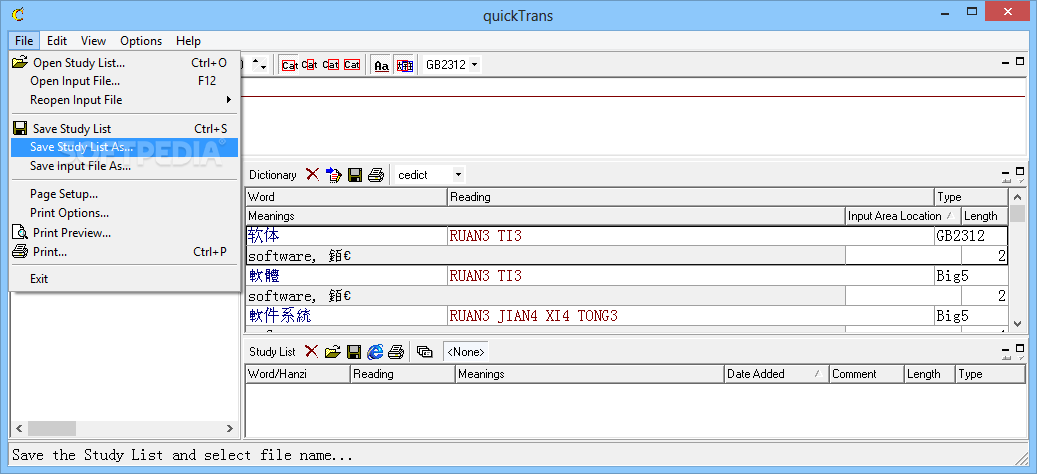Toggle the Aa font style button
This screenshot has height=474, width=1037.
tap(382, 65)
